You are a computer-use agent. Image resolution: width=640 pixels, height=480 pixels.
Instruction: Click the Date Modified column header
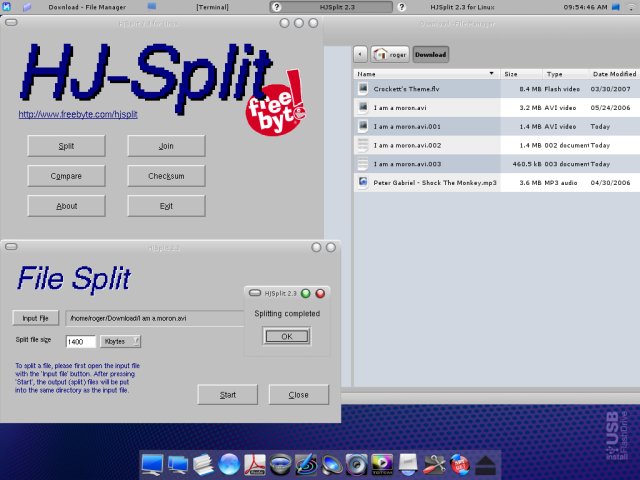(614, 74)
